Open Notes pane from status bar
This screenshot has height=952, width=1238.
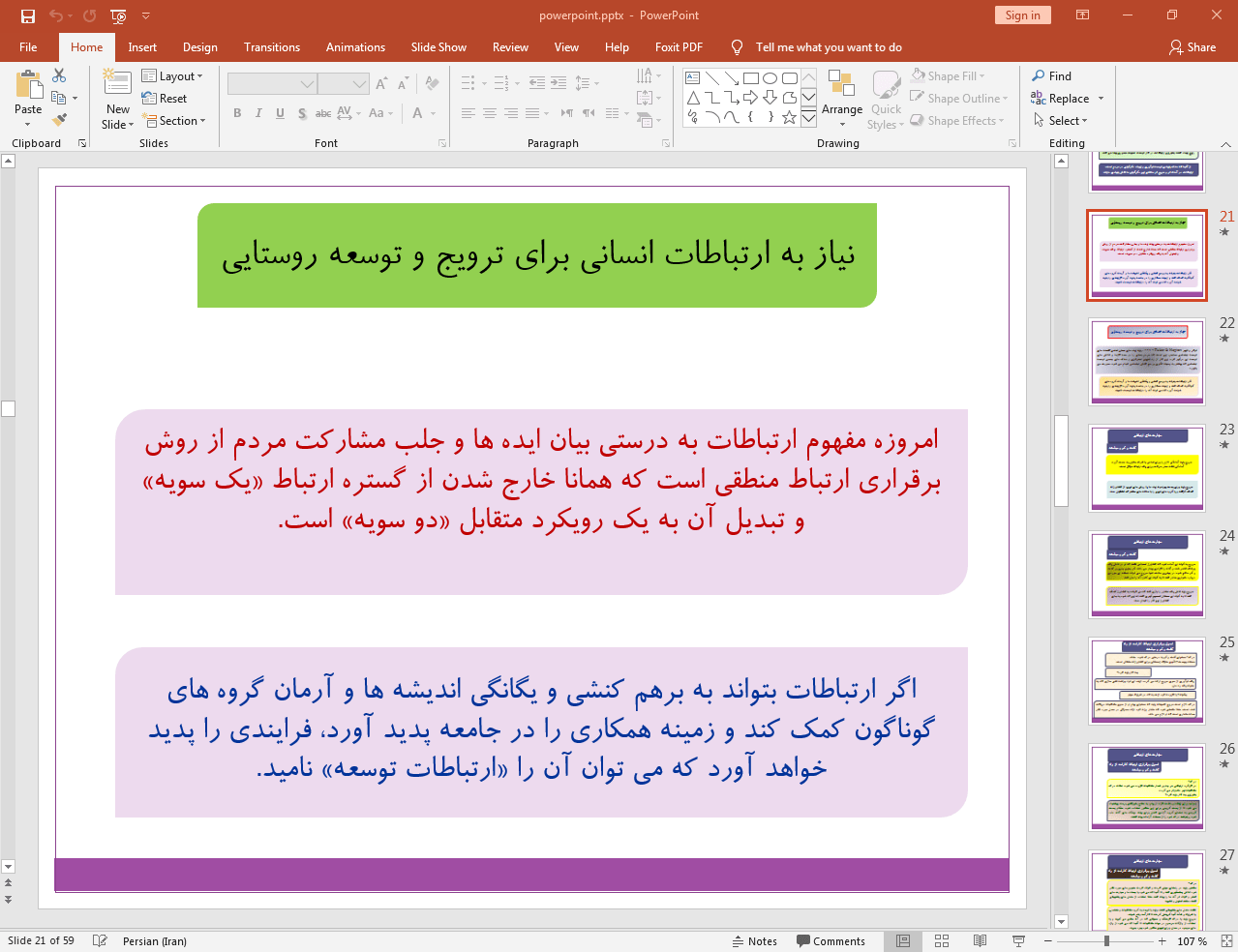(x=755, y=940)
